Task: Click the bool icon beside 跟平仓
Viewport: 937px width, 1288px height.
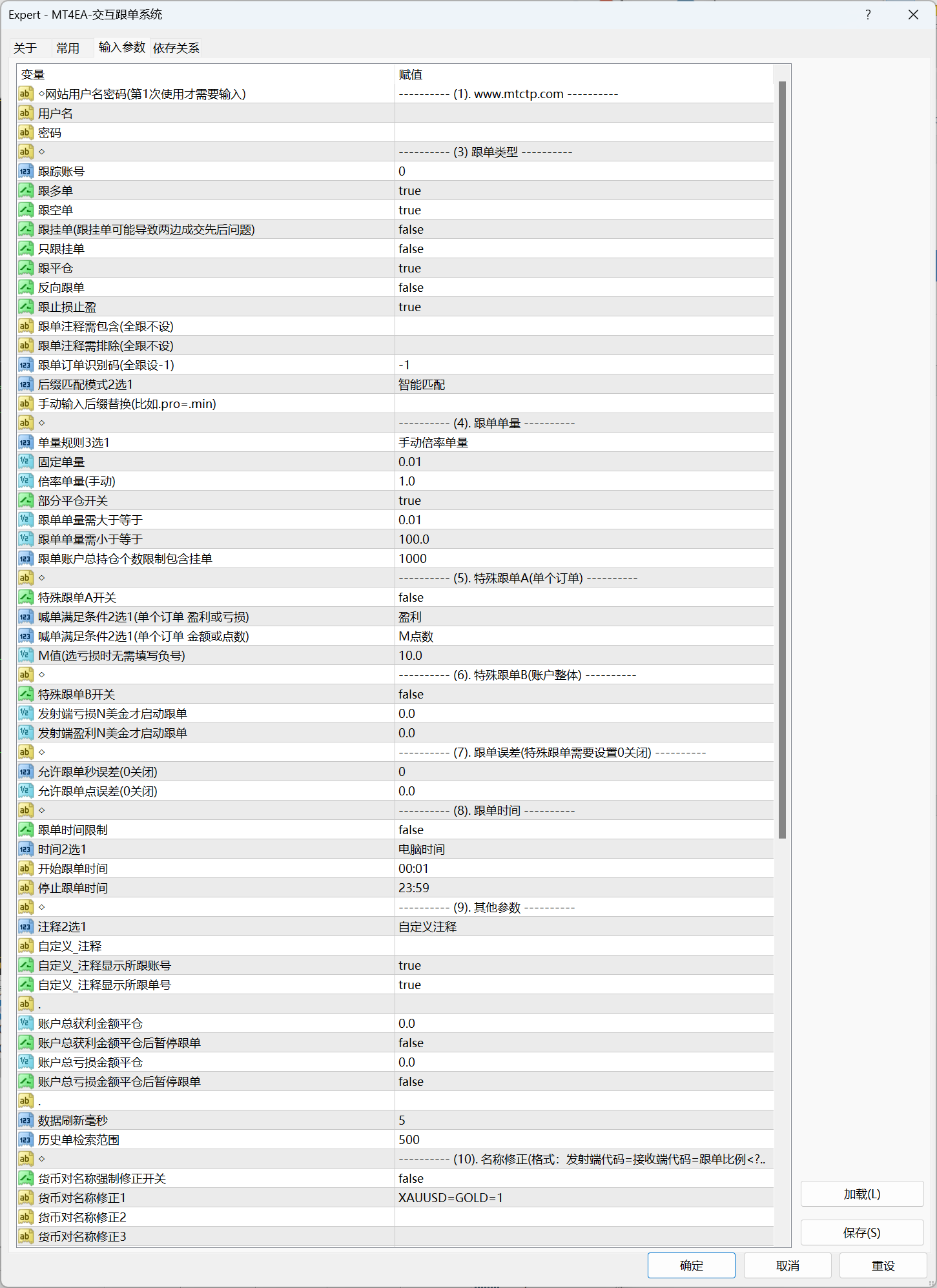Action: pyautogui.click(x=25, y=268)
